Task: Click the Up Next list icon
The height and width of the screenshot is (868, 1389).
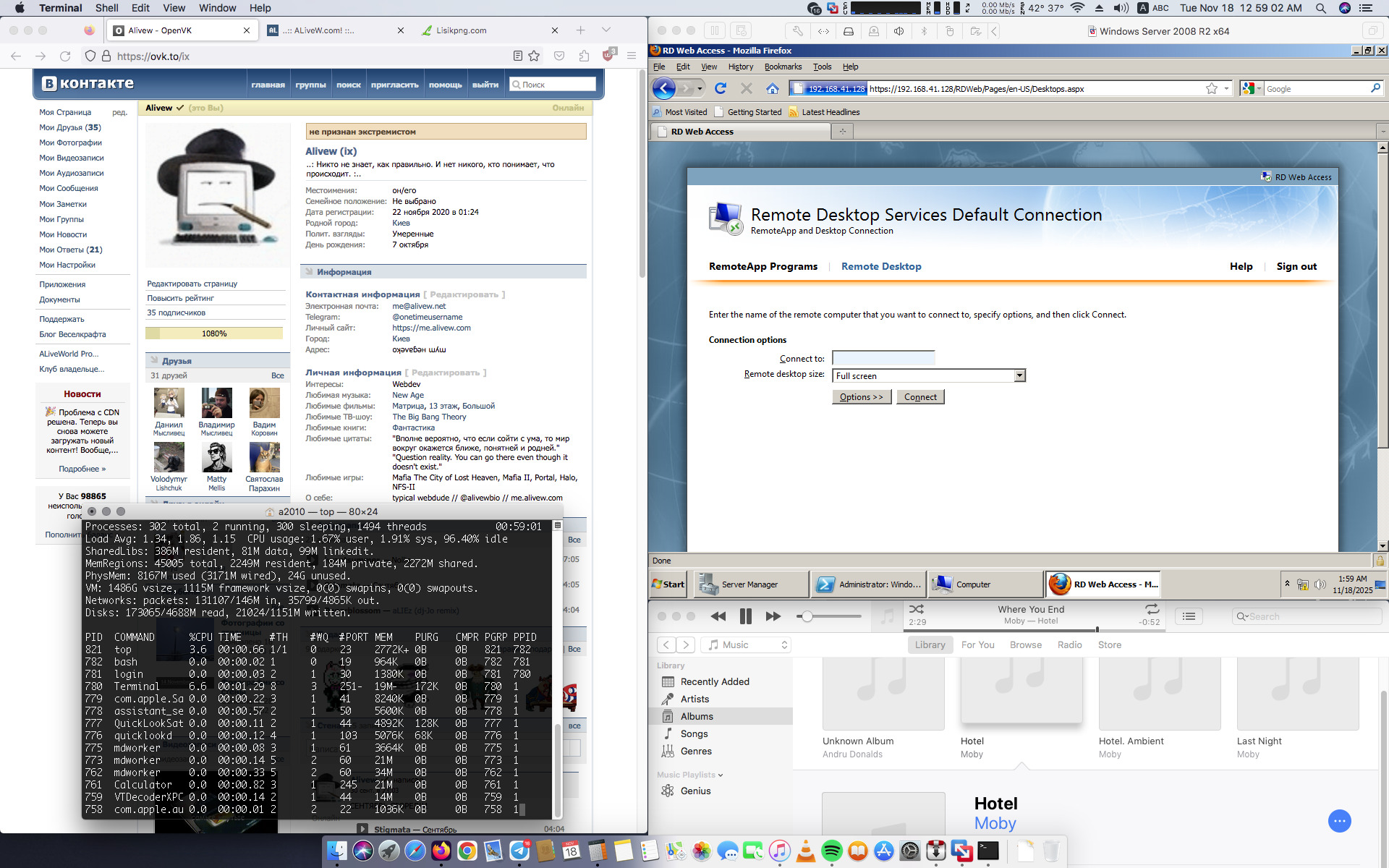Action: pyautogui.click(x=1189, y=616)
